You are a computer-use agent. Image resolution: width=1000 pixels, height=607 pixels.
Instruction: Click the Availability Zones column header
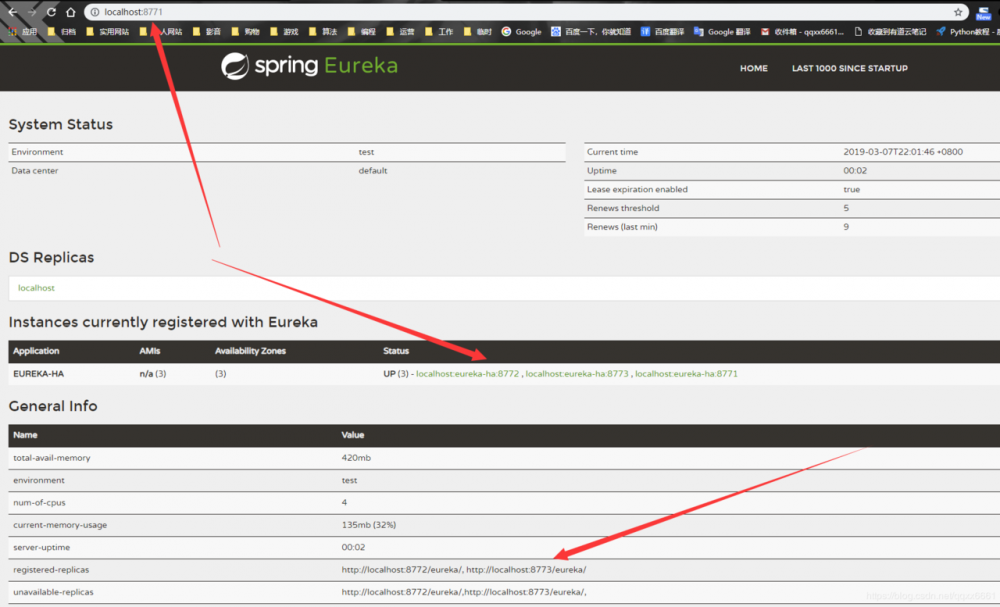coord(250,351)
